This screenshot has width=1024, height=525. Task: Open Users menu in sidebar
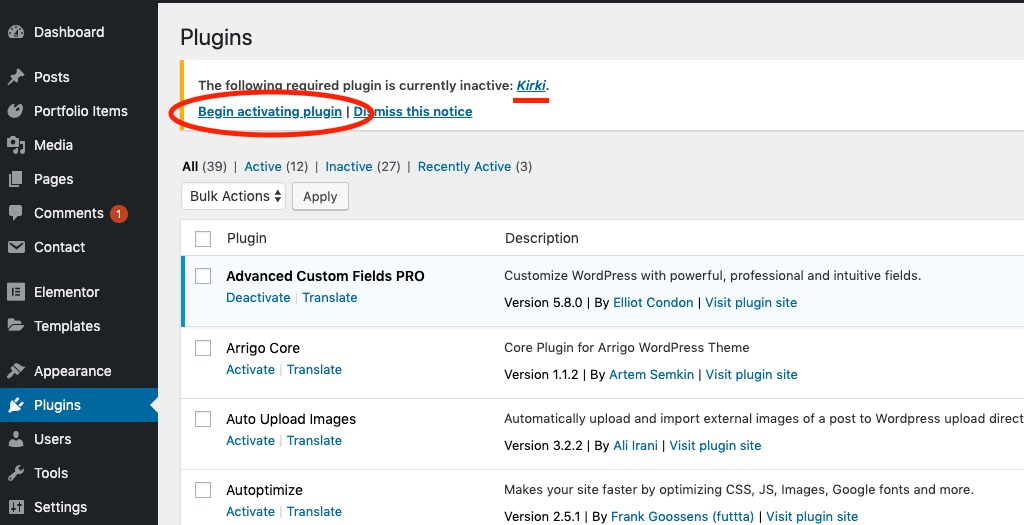[x=52, y=439]
